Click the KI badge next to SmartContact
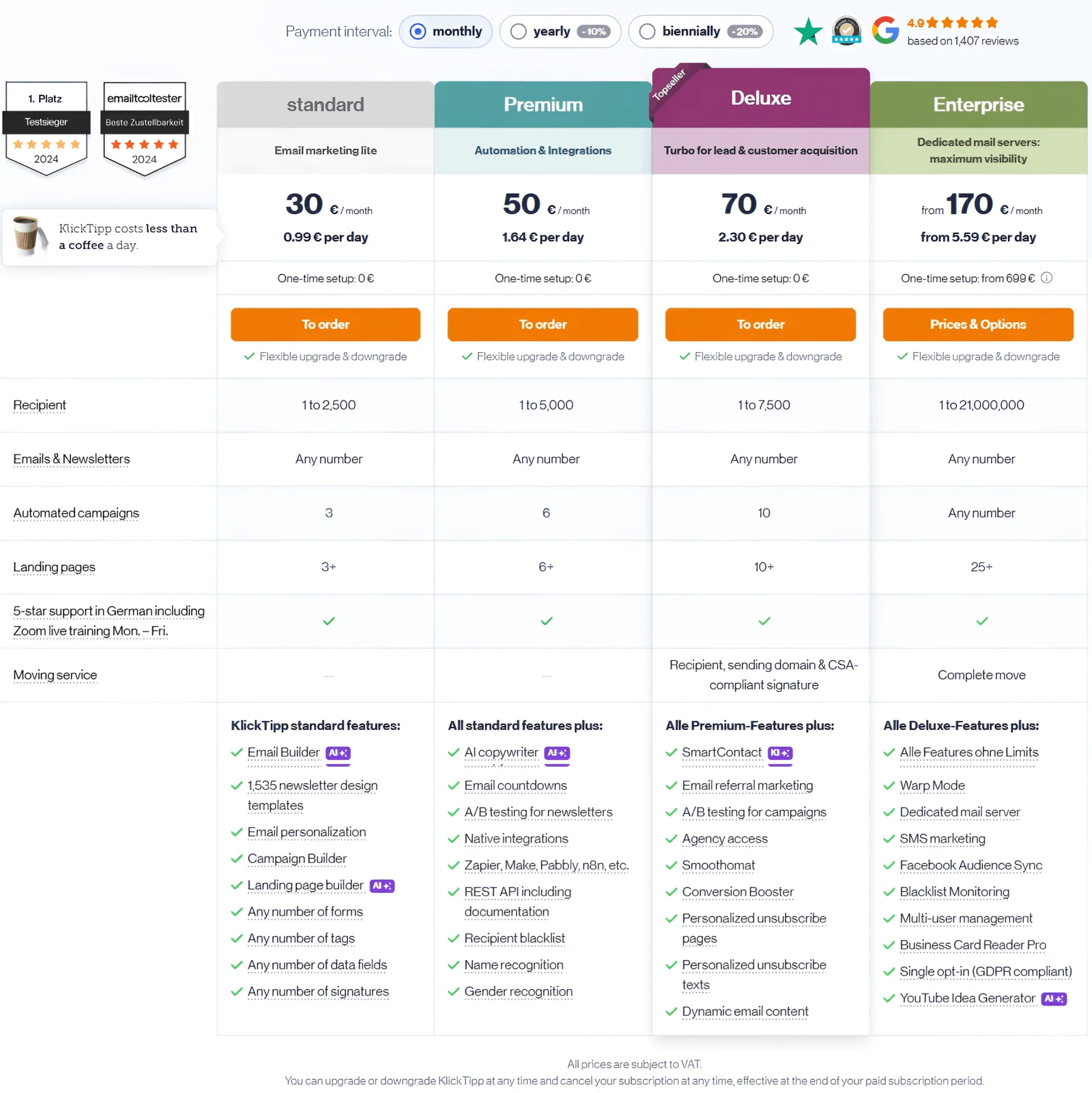This screenshot has height=1093, width=1092. 780,753
